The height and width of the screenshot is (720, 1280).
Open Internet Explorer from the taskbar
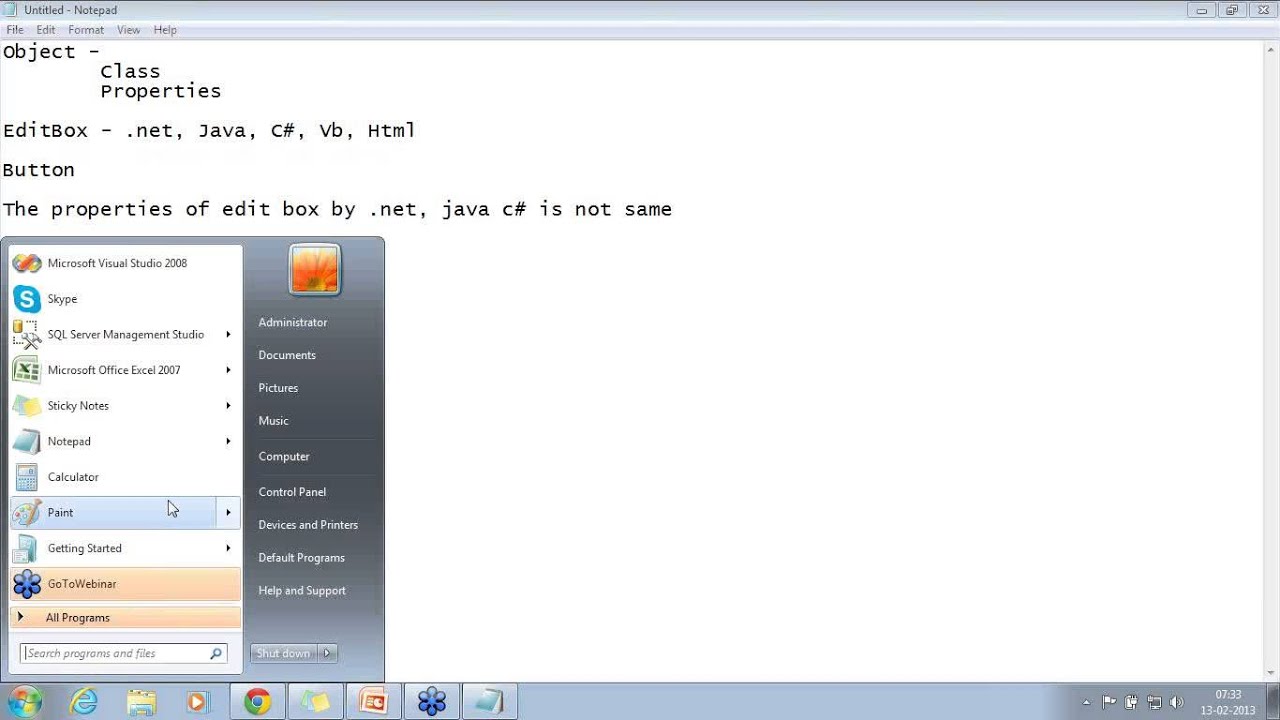coord(84,702)
